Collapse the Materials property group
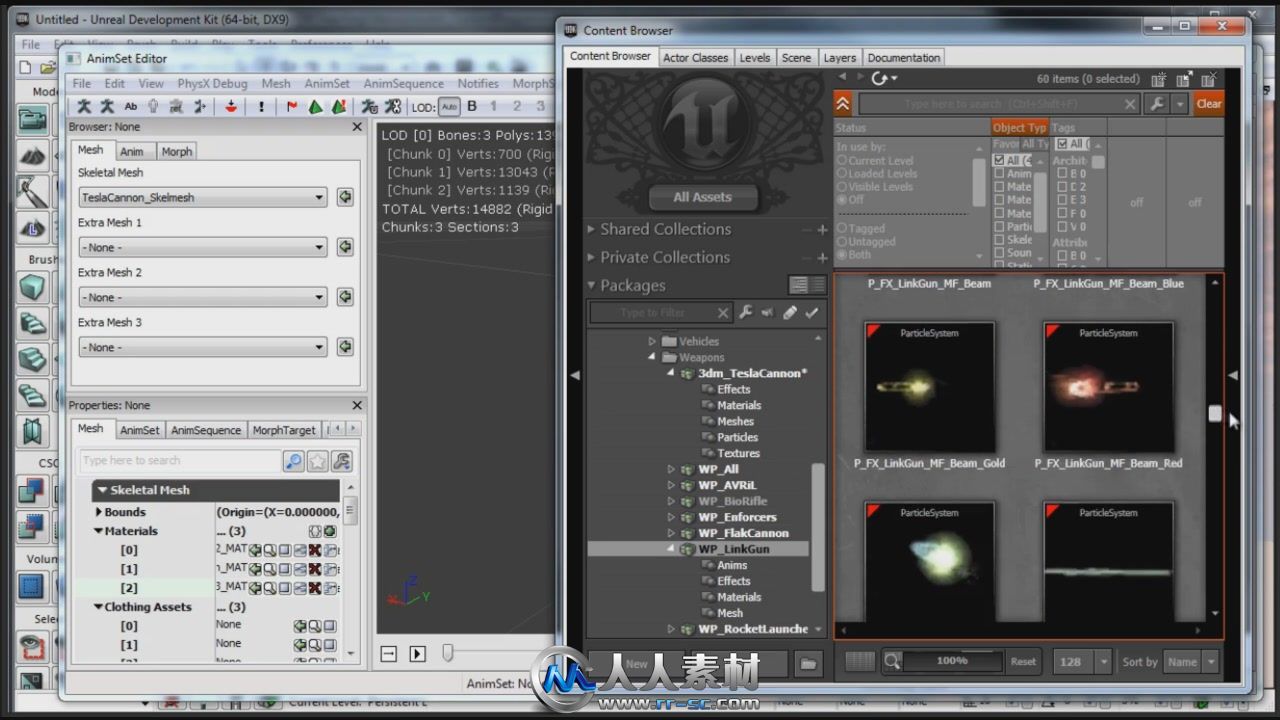The width and height of the screenshot is (1280, 720). click(99, 531)
